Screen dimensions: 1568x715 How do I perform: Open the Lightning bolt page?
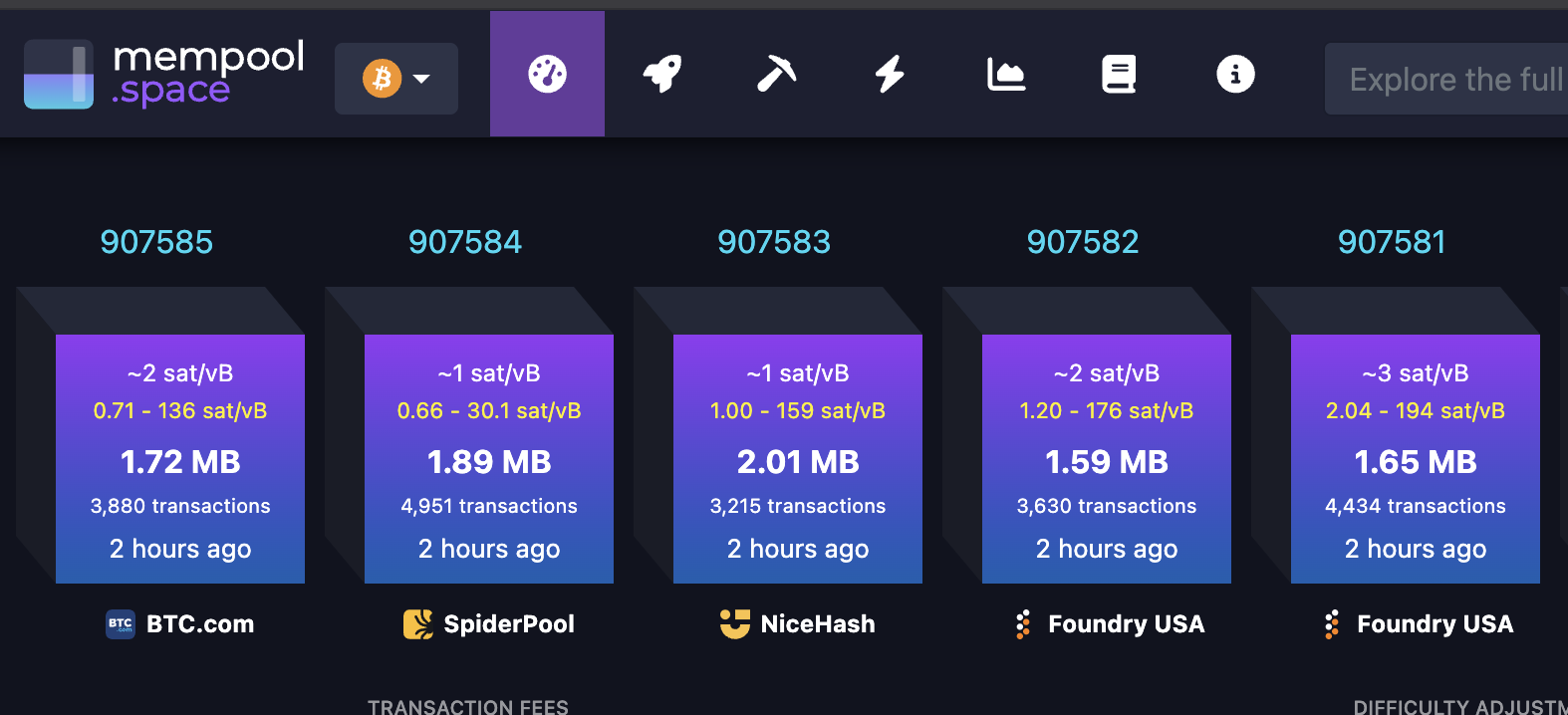pyautogui.click(x=890, y=74)
